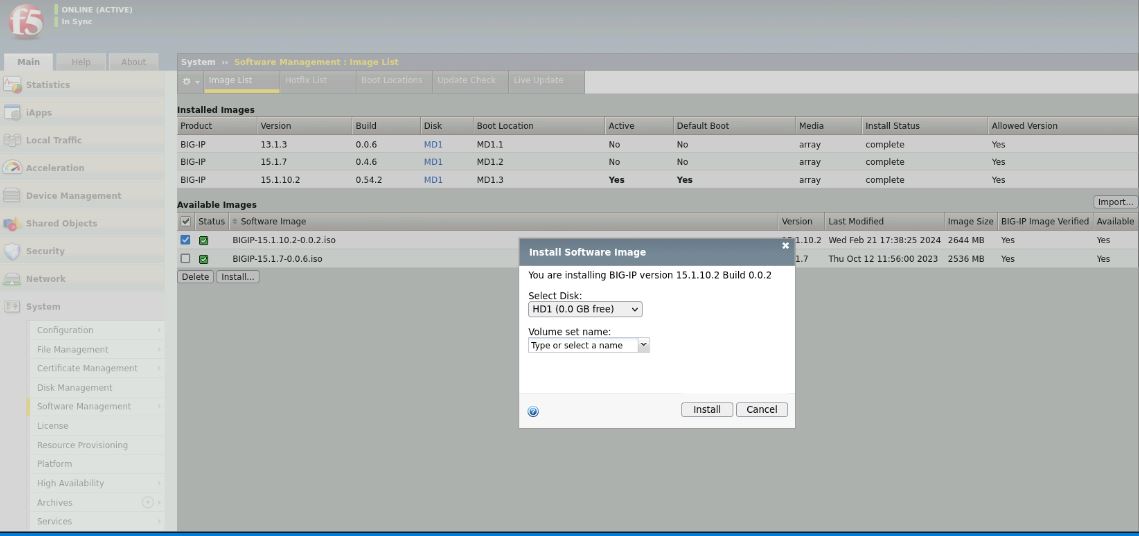
Task: Click the Shared Objects icon
Action: (13, 224)
